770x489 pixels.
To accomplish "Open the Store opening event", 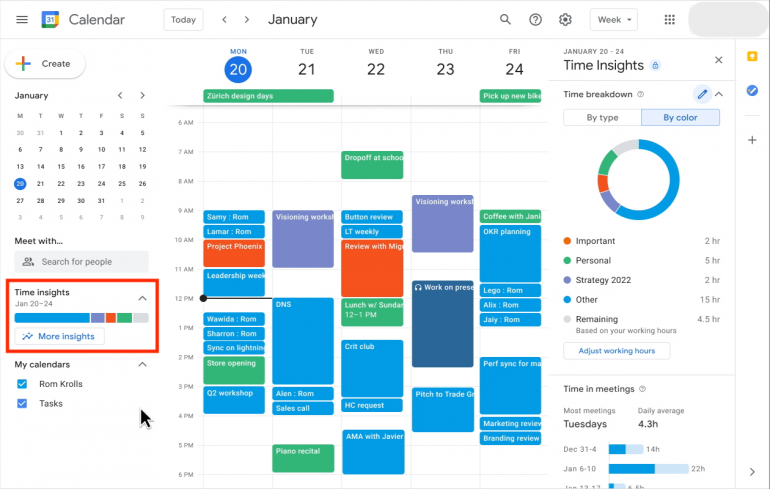I will coord(234,370).
